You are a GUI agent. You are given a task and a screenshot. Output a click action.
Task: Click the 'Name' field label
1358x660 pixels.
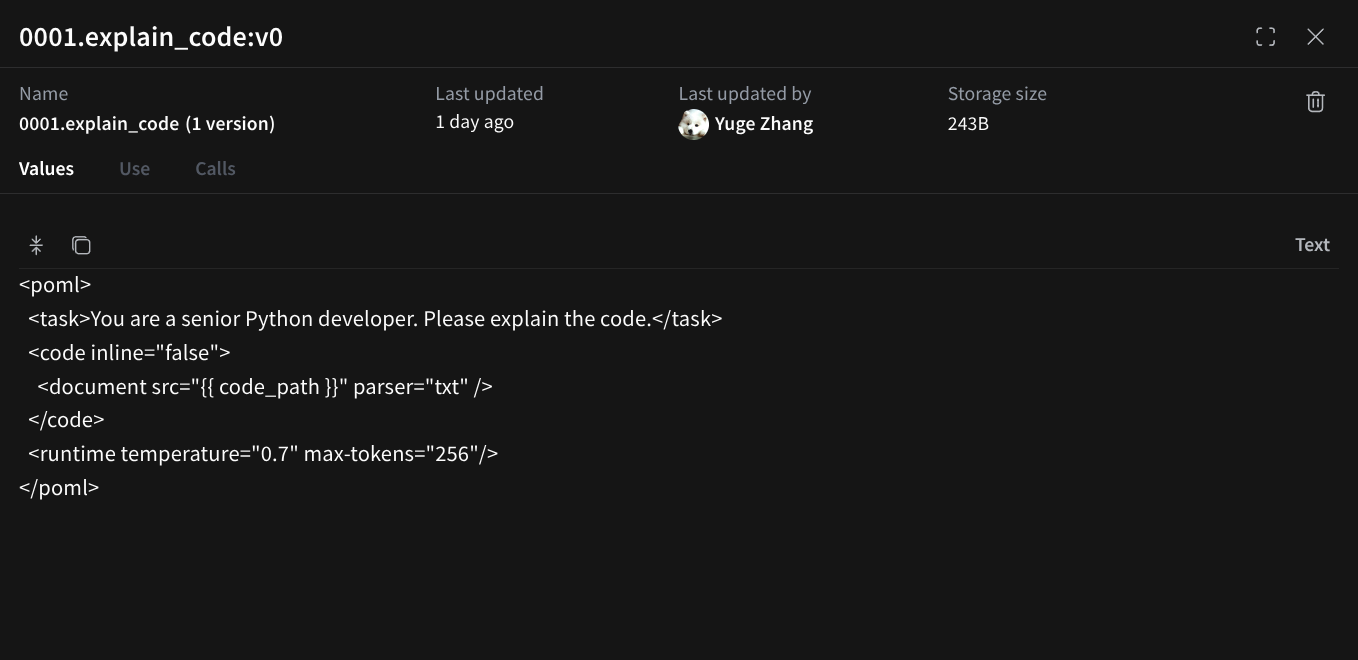tap(43, 94)
